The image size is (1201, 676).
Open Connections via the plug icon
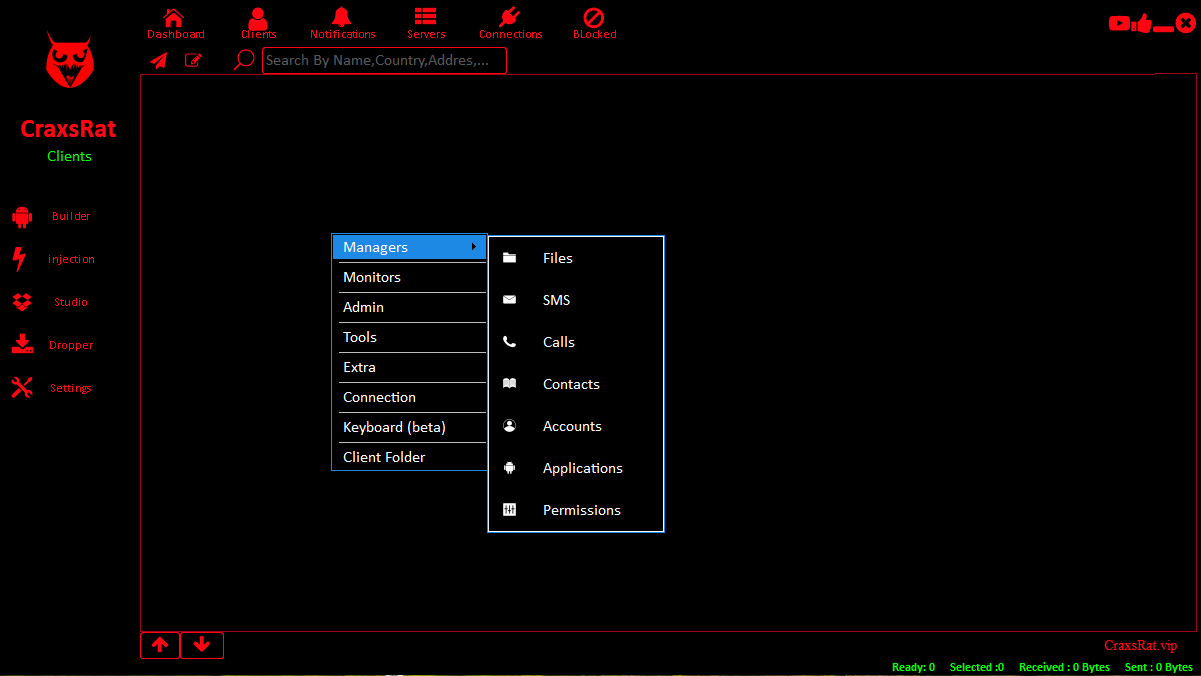(510, 18)
